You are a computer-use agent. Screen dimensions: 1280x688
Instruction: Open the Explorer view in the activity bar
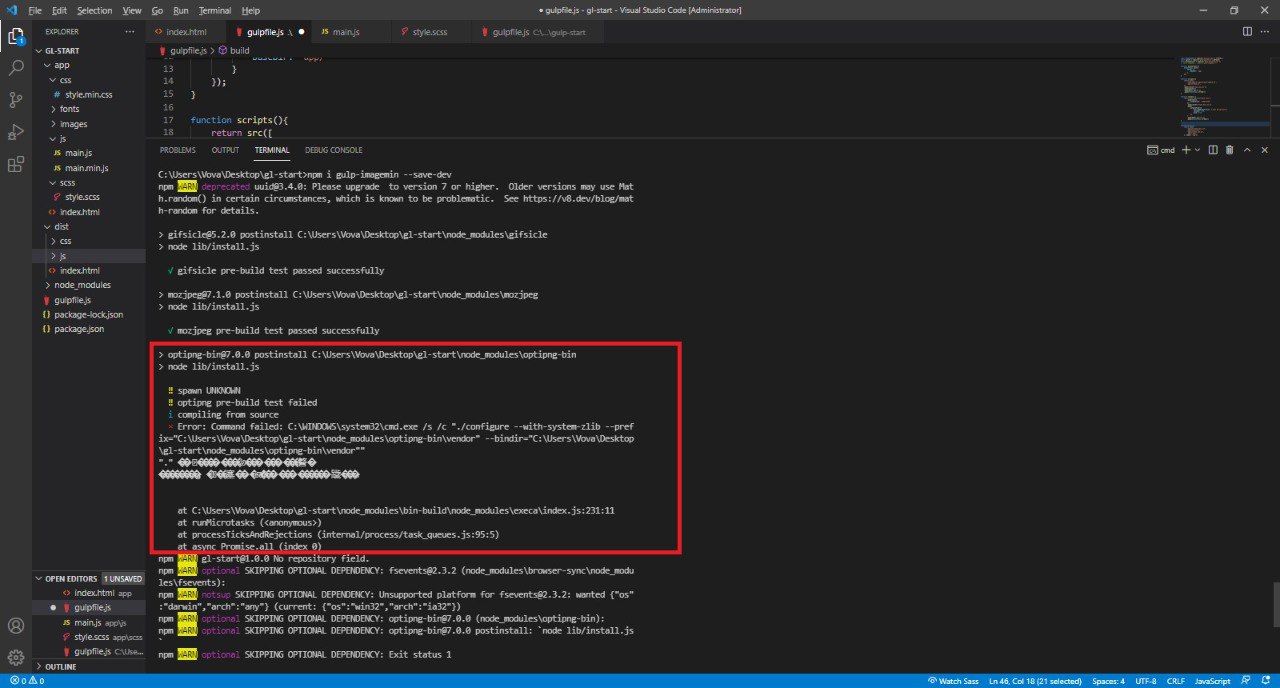16,37
